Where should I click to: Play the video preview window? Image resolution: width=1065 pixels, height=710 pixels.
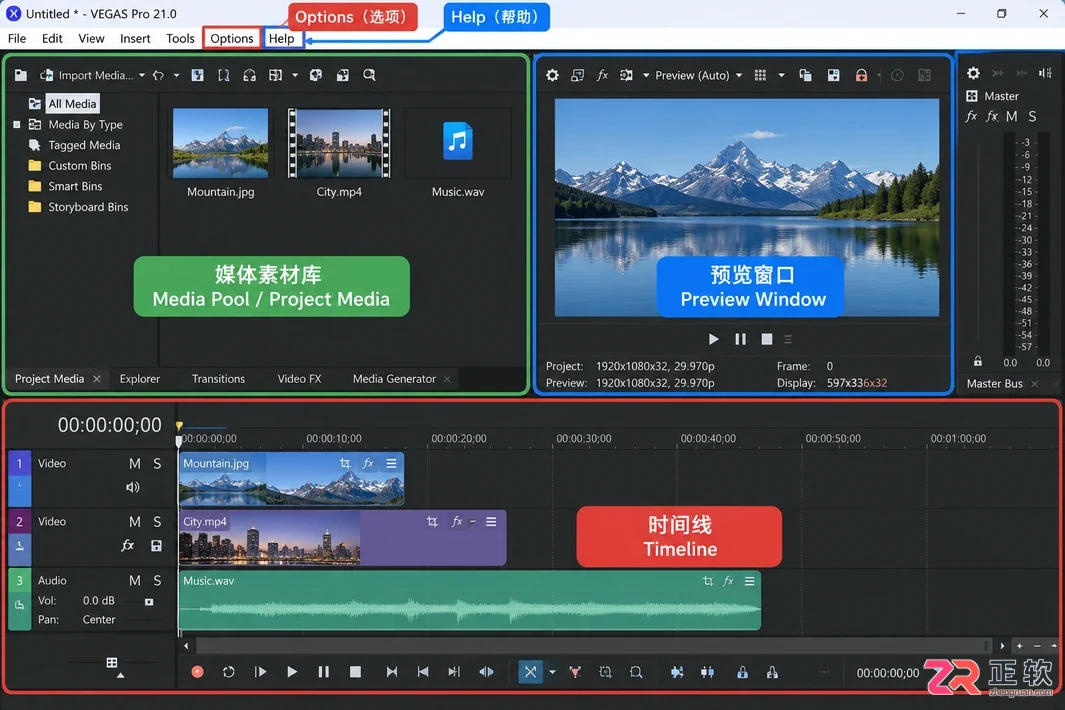(x=713, y=339)
